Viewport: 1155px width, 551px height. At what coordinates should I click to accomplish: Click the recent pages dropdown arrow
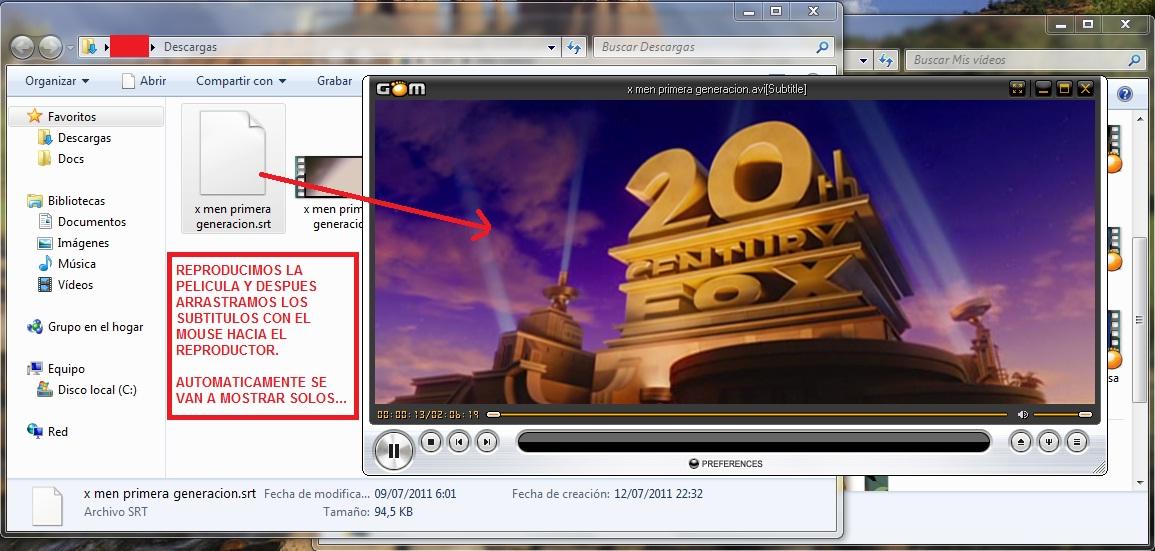click(71, 48)
